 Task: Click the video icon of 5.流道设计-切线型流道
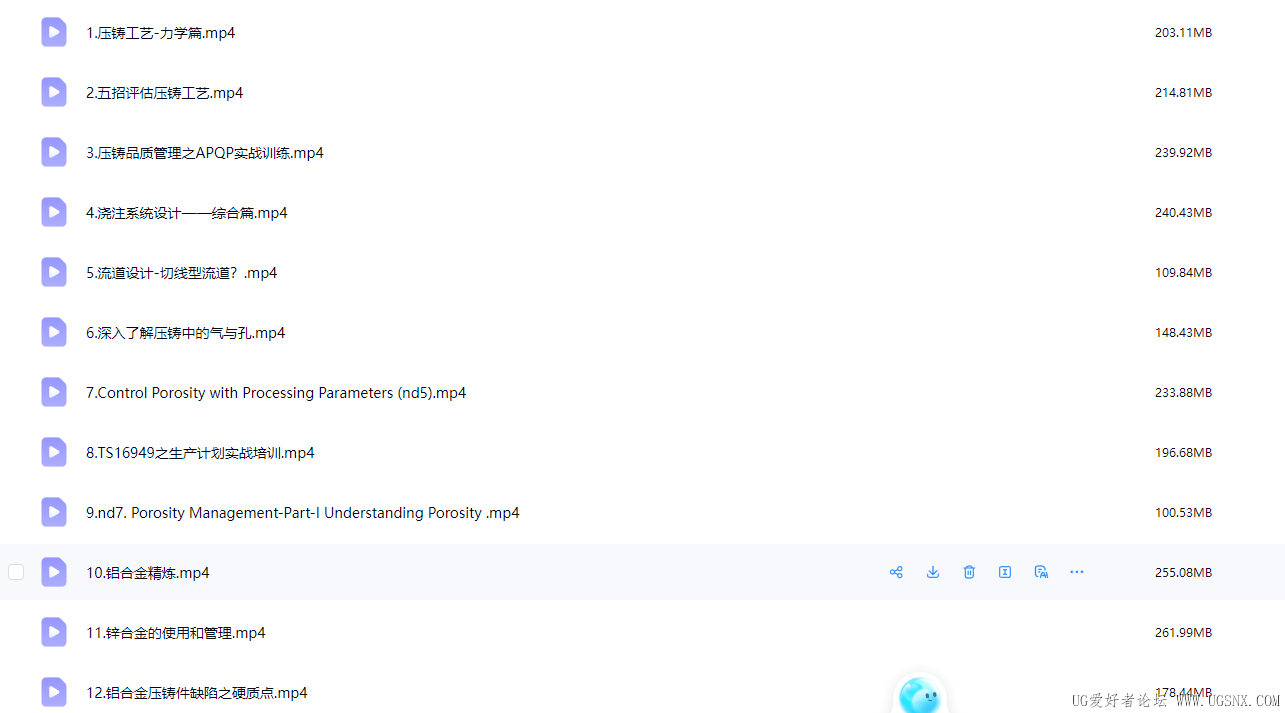pos(54,272)
